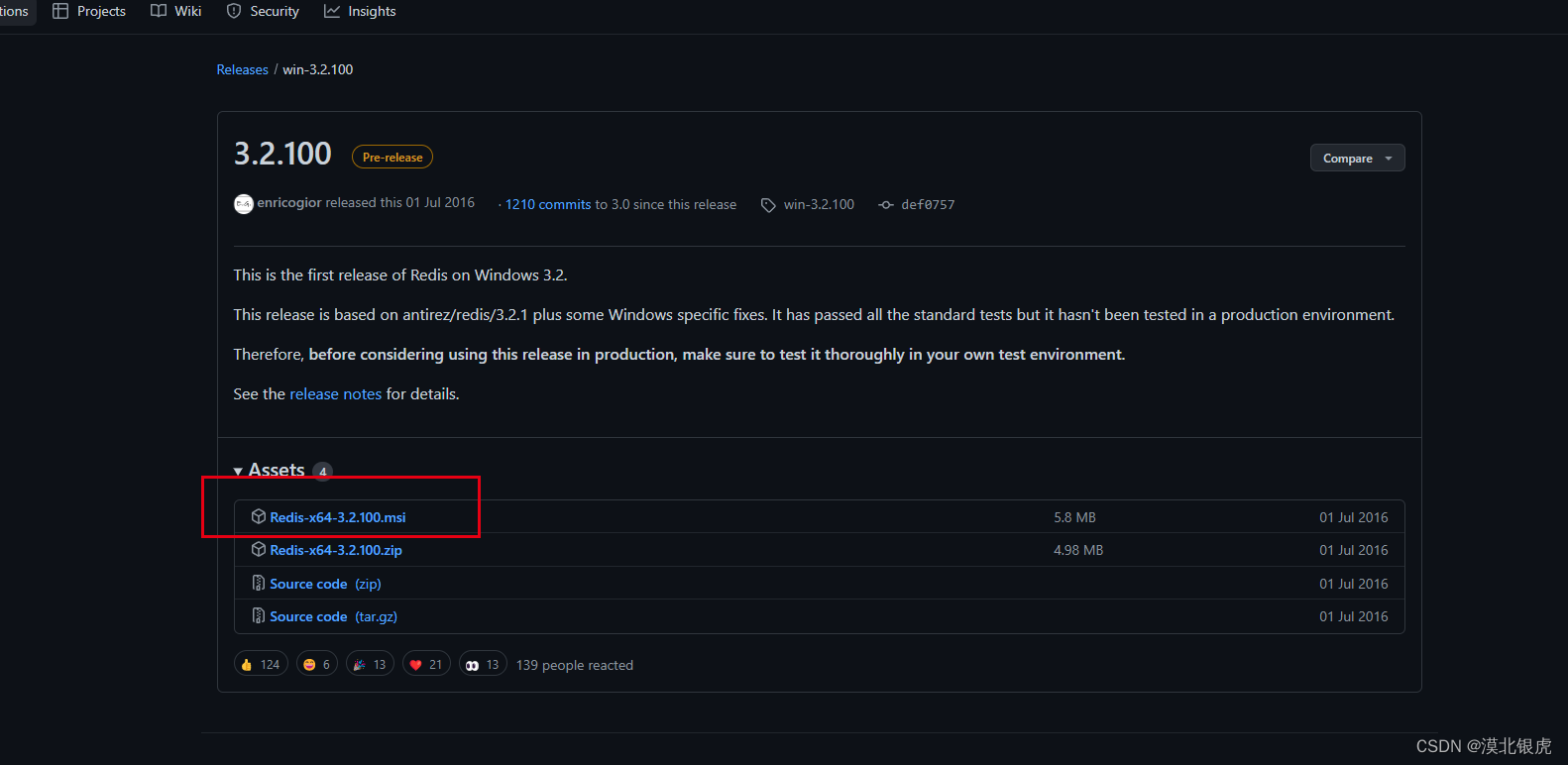Click the release date 01 Jul 2016 text

pyautogui.click(x=440, y=202)
